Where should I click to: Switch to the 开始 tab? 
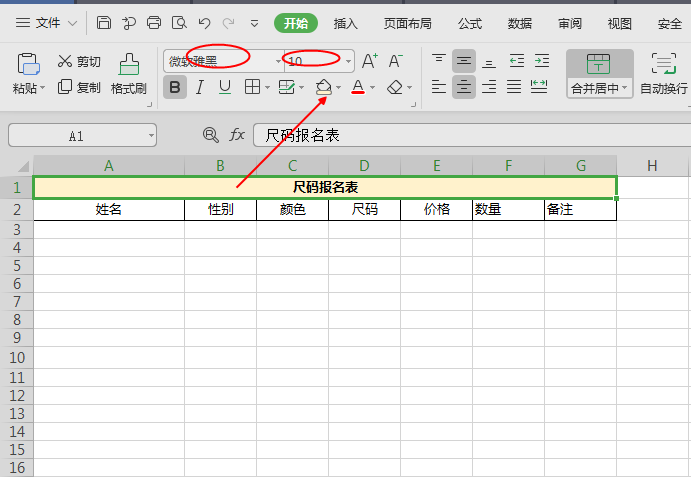(296, 23)
